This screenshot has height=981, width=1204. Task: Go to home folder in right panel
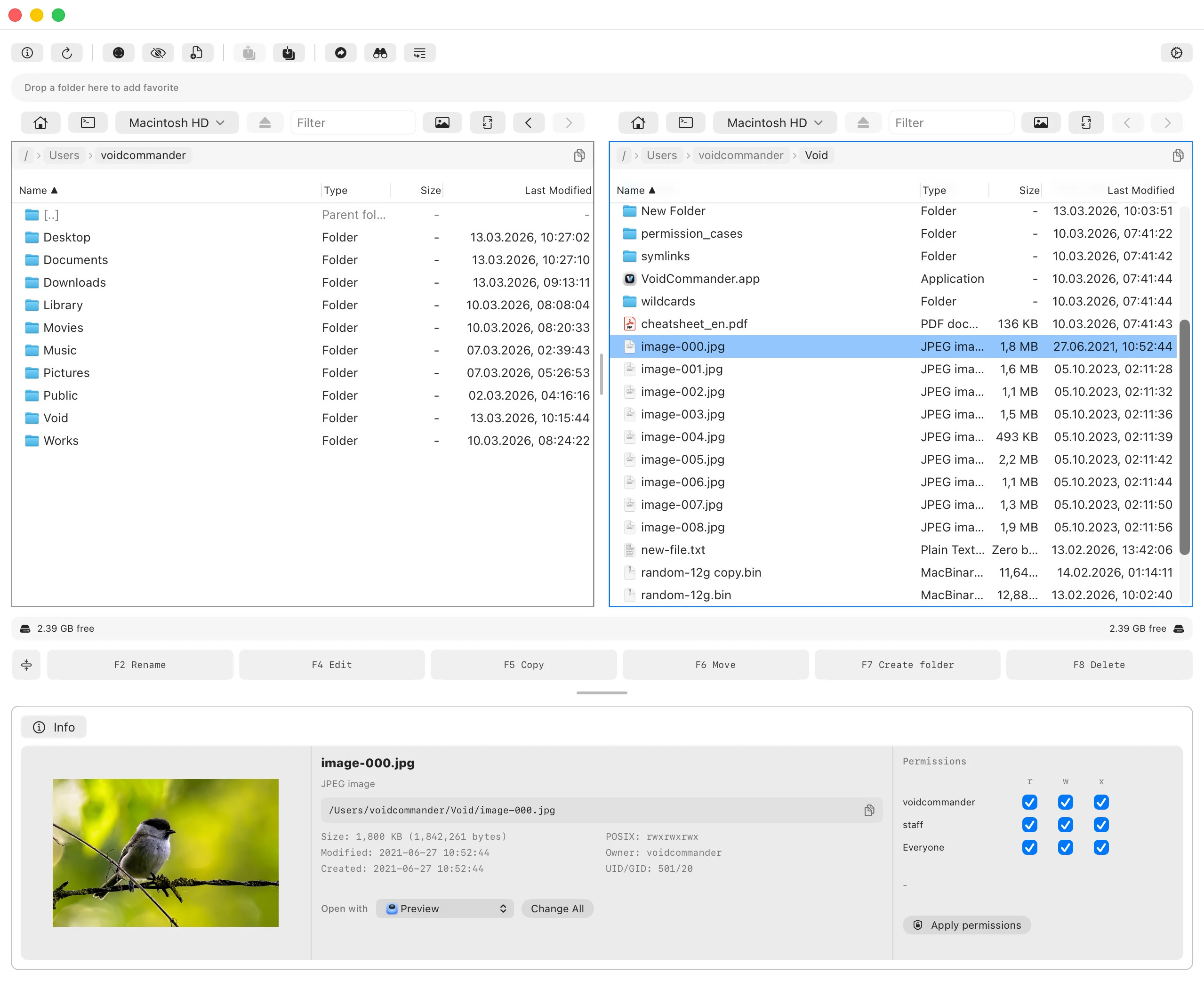point(638,122)
